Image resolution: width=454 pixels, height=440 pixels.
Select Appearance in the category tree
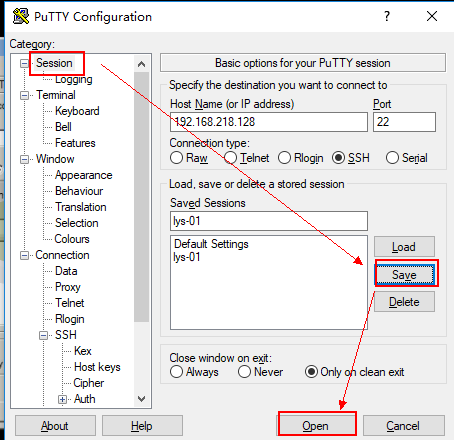[83, 175]
